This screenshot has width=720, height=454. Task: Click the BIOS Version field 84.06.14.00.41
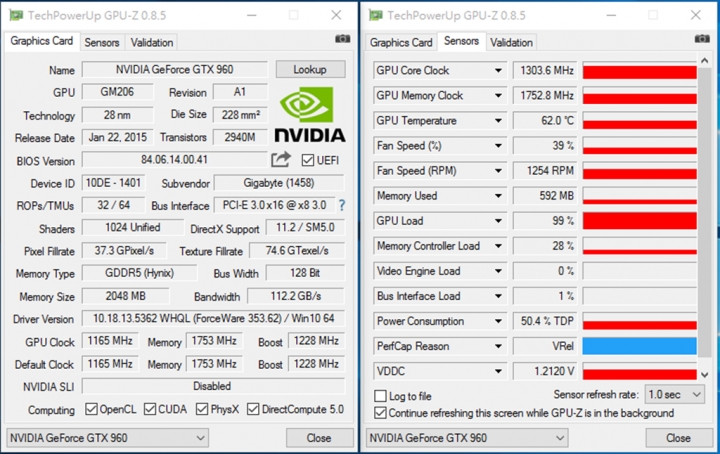[x=174, y=160]
